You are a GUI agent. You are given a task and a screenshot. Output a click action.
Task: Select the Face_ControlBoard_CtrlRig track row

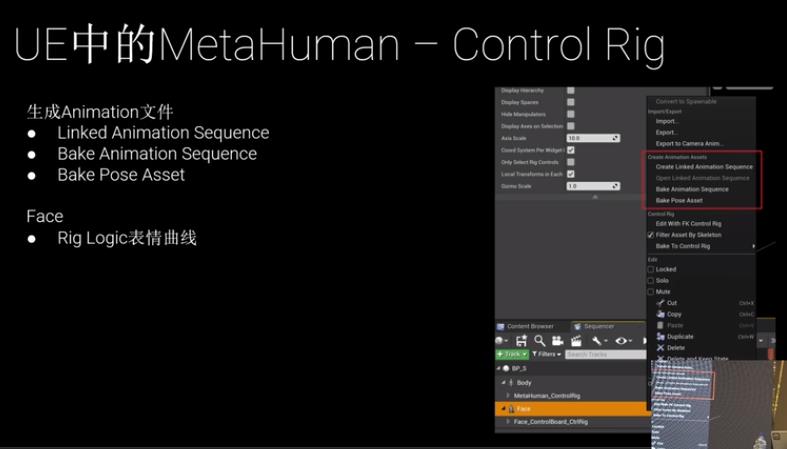[573, 422]
